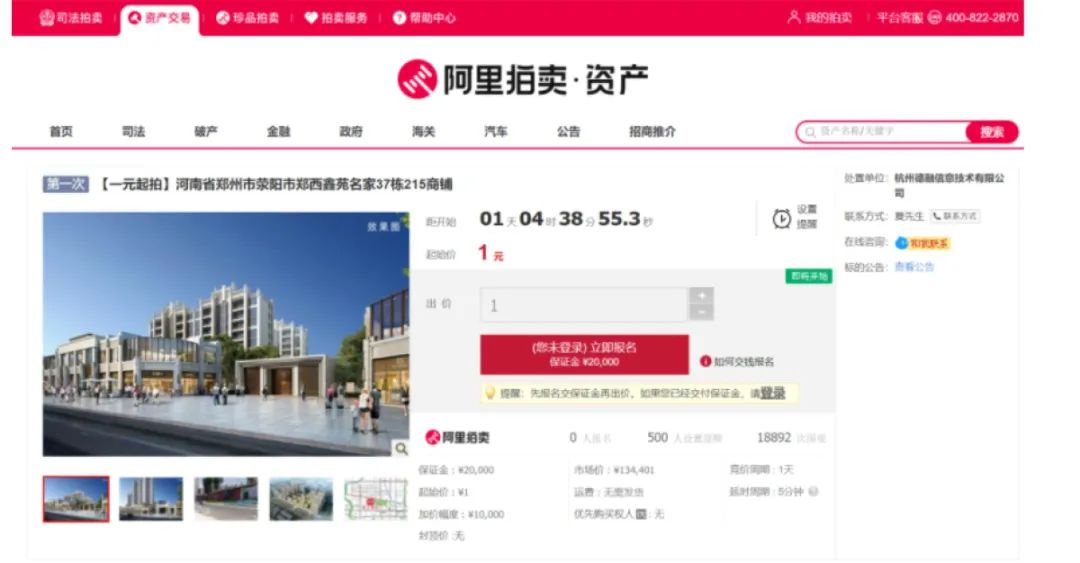Select the map thumbnail image

[x=376, y=499]
